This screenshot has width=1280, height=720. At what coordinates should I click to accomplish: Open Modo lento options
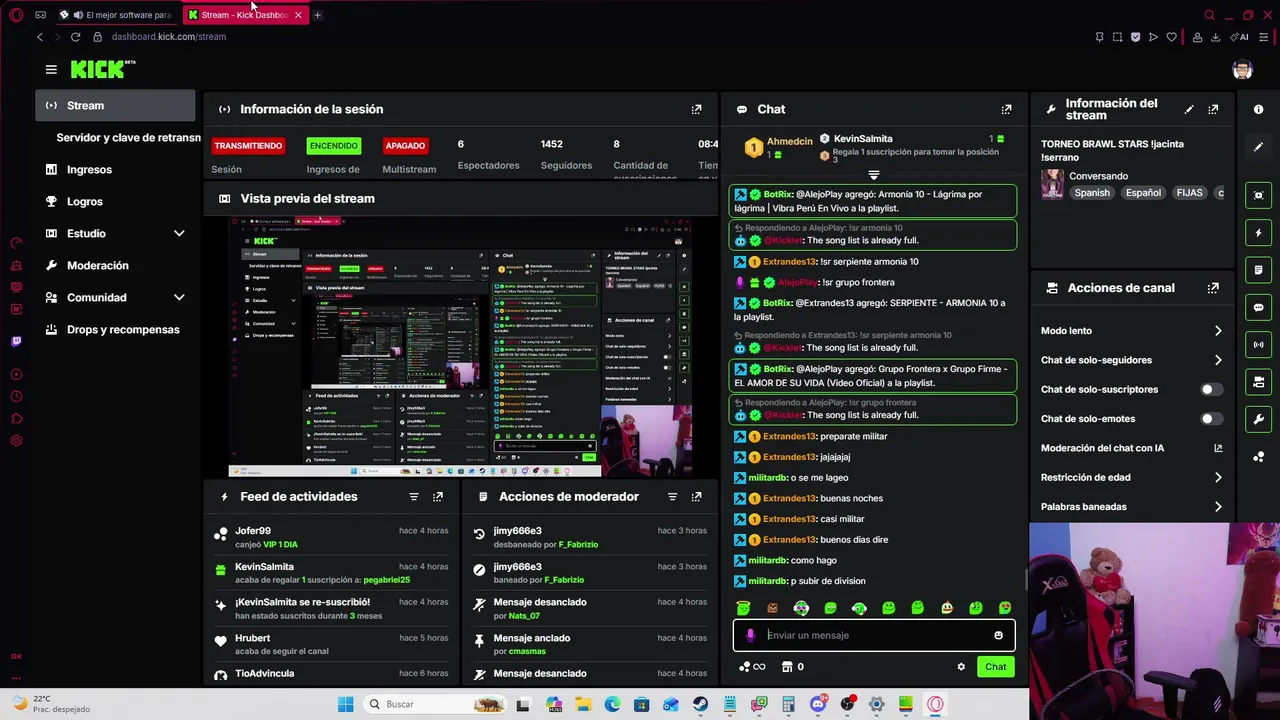coord(1131,331)
